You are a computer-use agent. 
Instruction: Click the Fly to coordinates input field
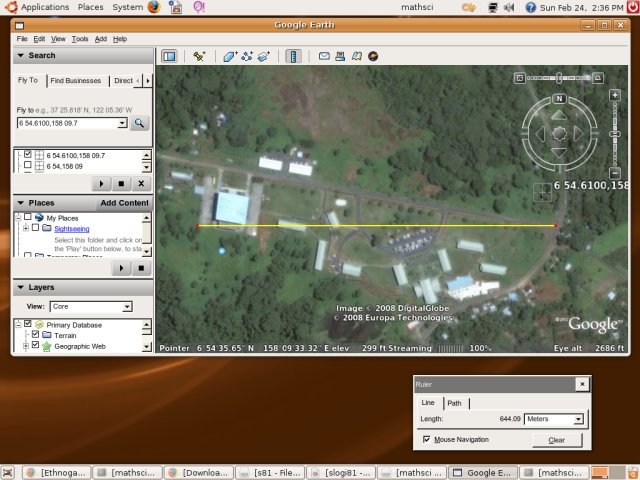tap(68, 123)
